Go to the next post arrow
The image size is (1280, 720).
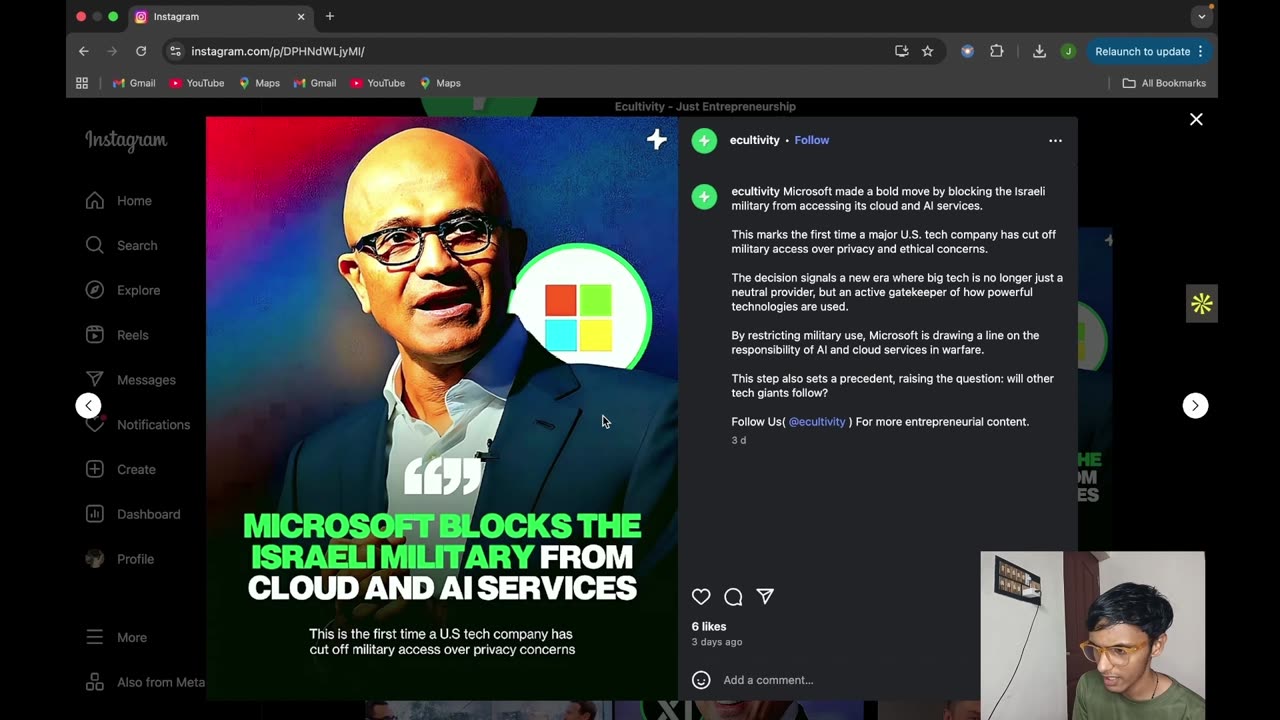pos(1196,405)
